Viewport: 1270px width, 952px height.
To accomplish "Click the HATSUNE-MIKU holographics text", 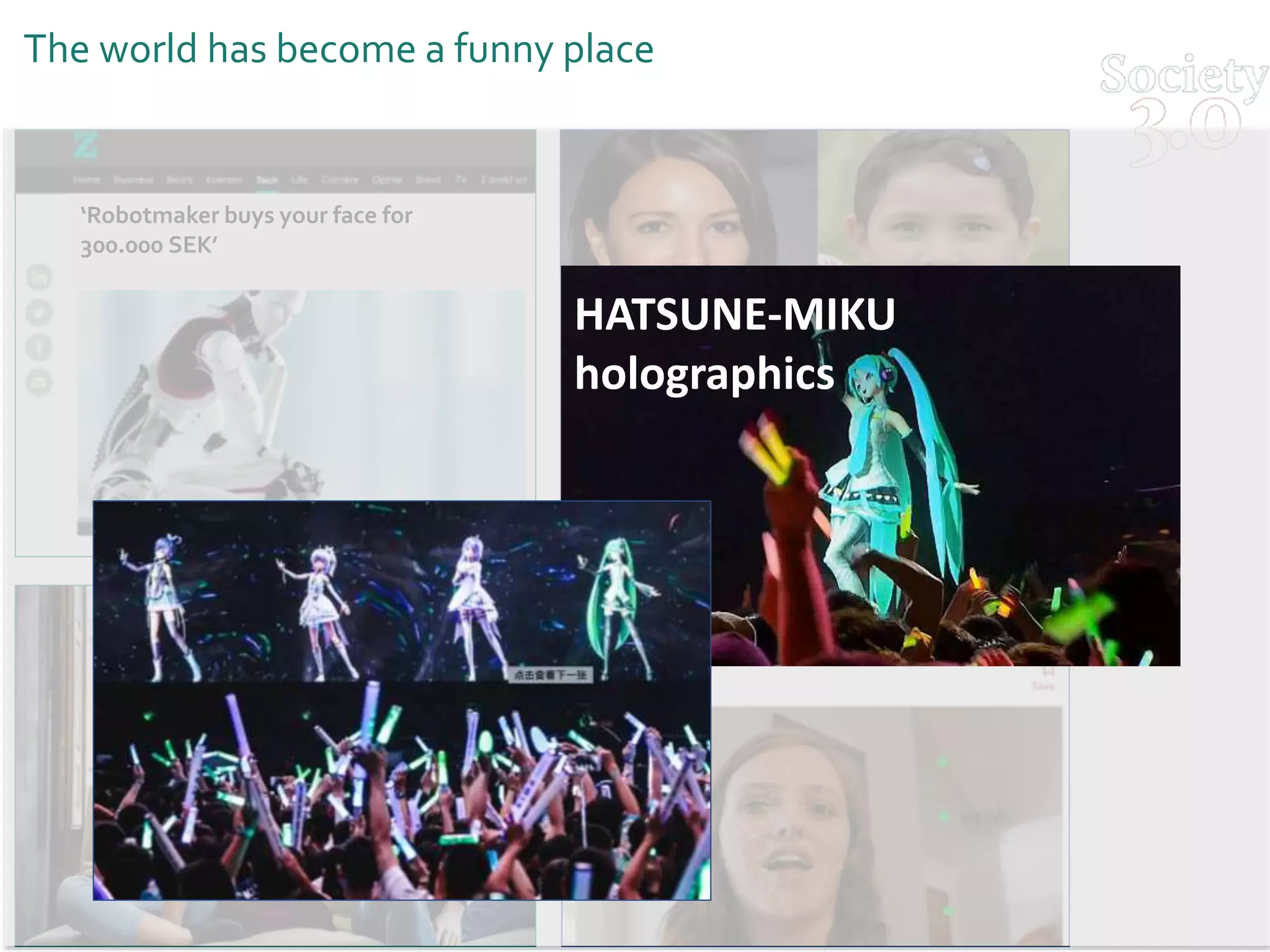I will pos(735,343).
